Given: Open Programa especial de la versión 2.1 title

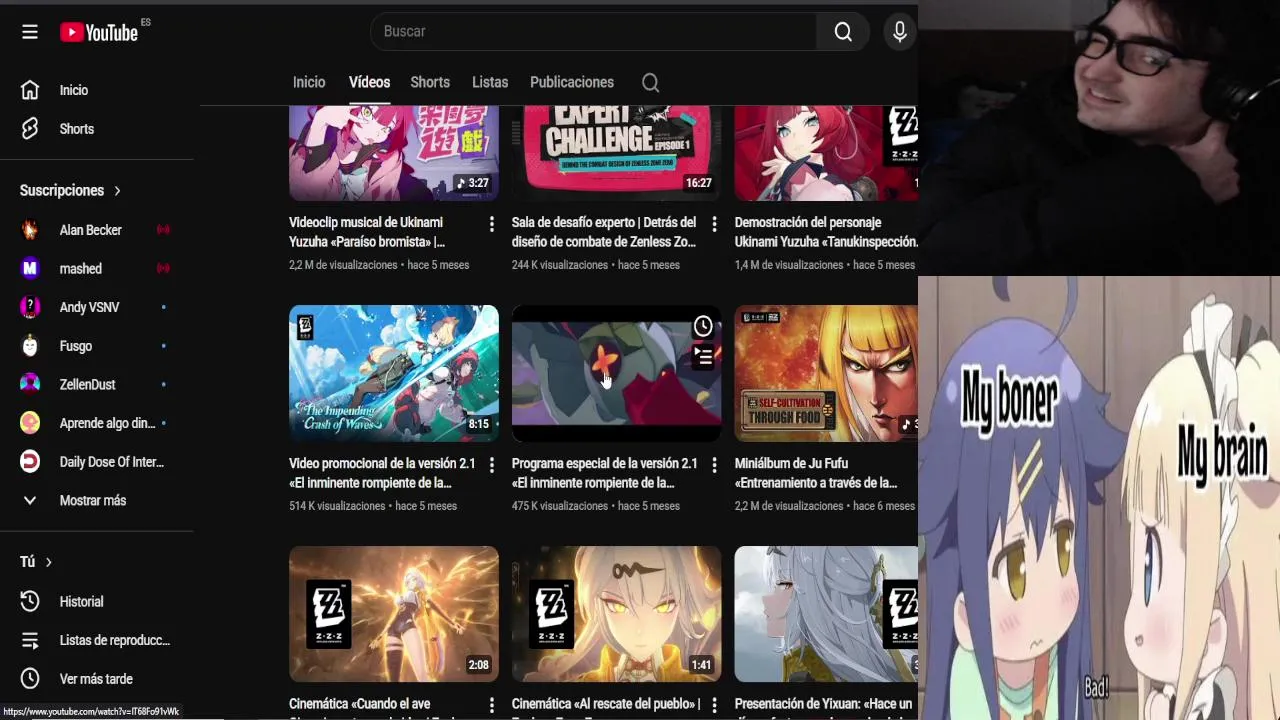Looking at the screenshot, I should click(604, 473).
